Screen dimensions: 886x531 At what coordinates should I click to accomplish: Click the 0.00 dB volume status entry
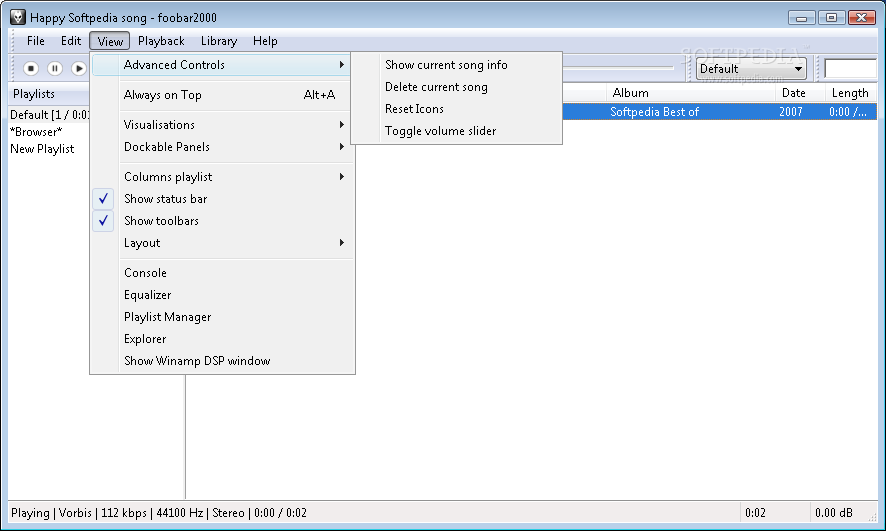pyautogui.click(x=833, y=513)
